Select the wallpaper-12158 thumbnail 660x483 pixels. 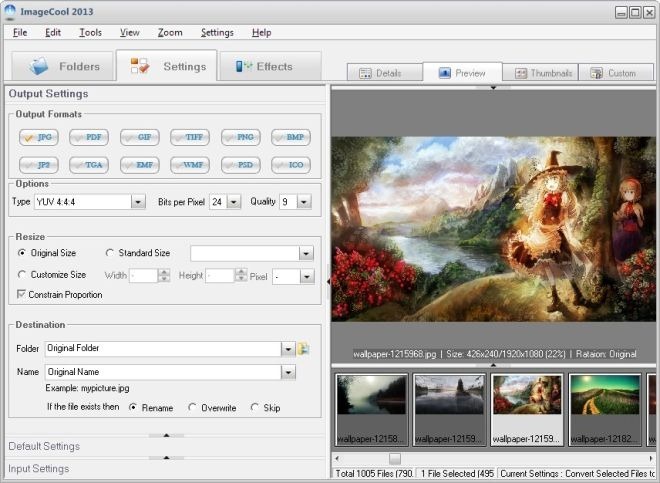coord(371,409)
